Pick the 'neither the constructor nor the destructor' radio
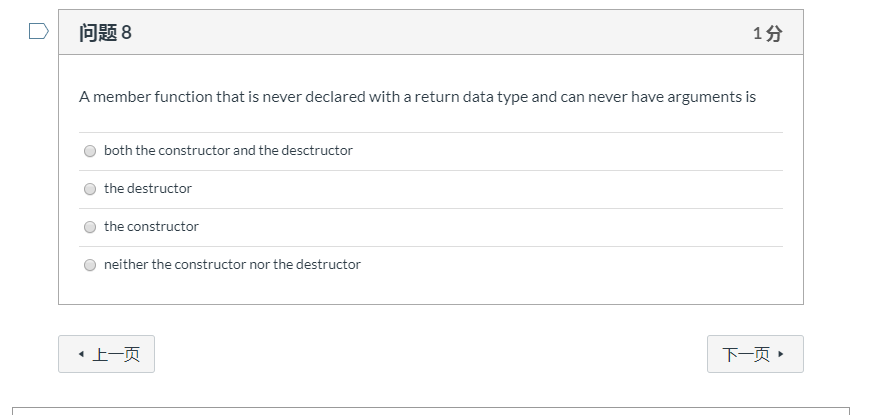881x415 pixels. coord(90,265)
